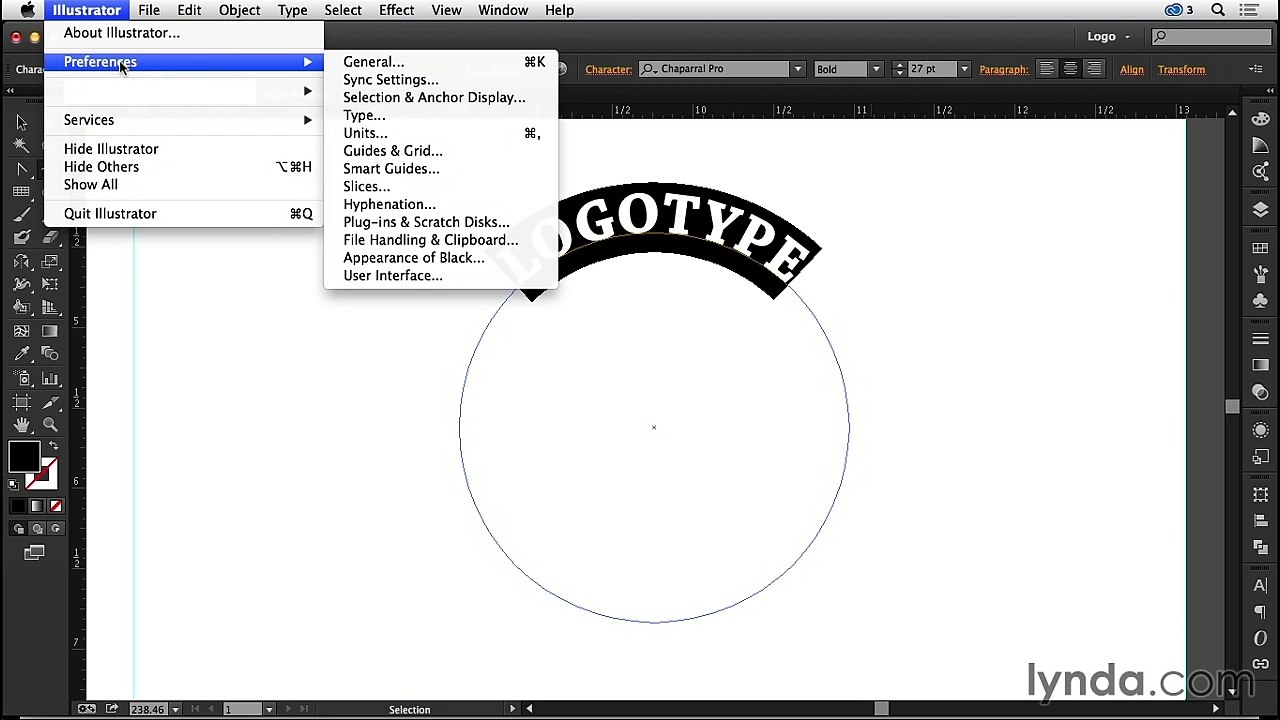Screen dimensions: 1280x720
Task: Select the Zoom magnifier tool
Action: tap(50, 424)
